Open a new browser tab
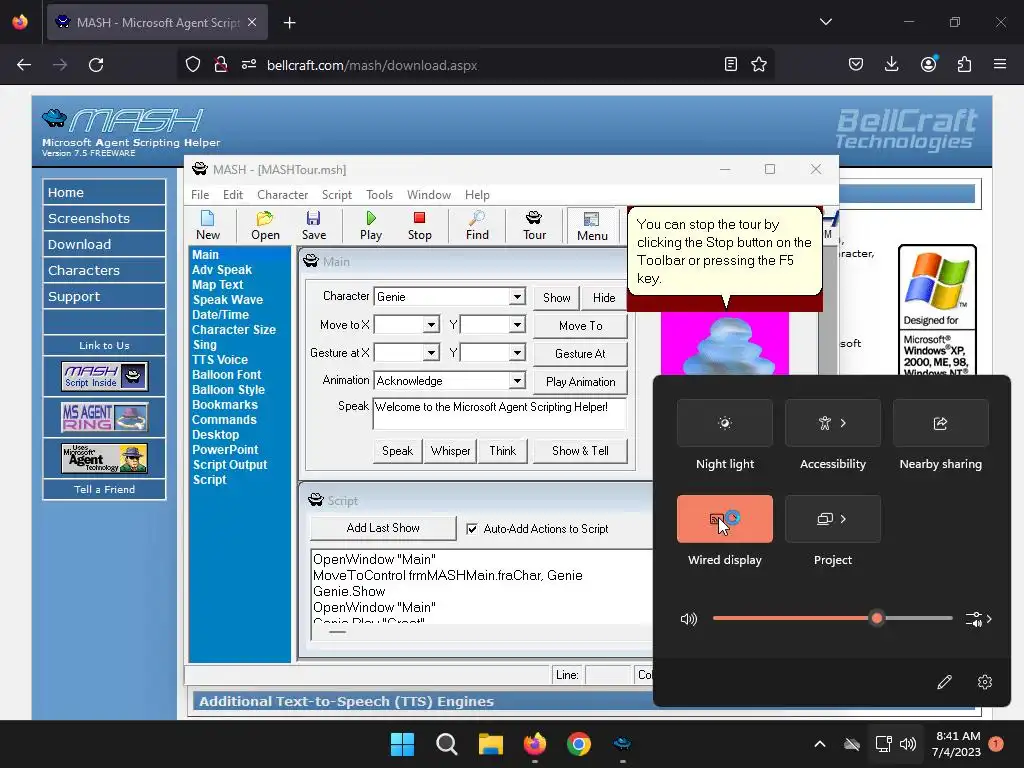The width and height of the screenshot is (1024, 768). [x=290, y=23]
